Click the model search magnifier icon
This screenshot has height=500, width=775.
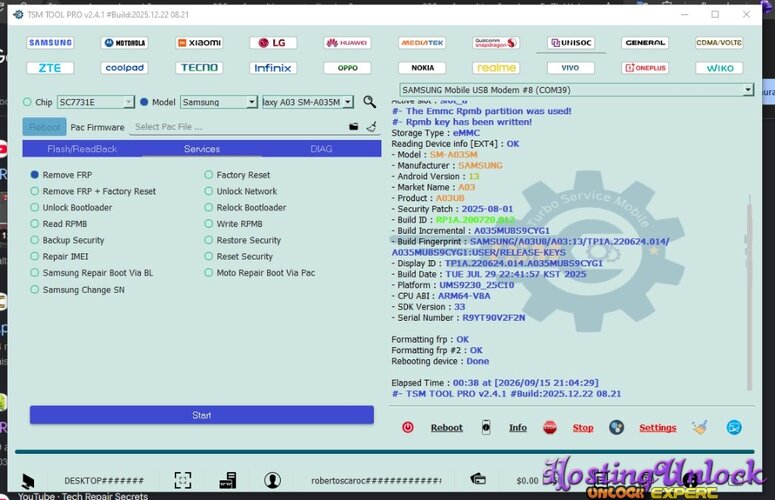(369, 102)
